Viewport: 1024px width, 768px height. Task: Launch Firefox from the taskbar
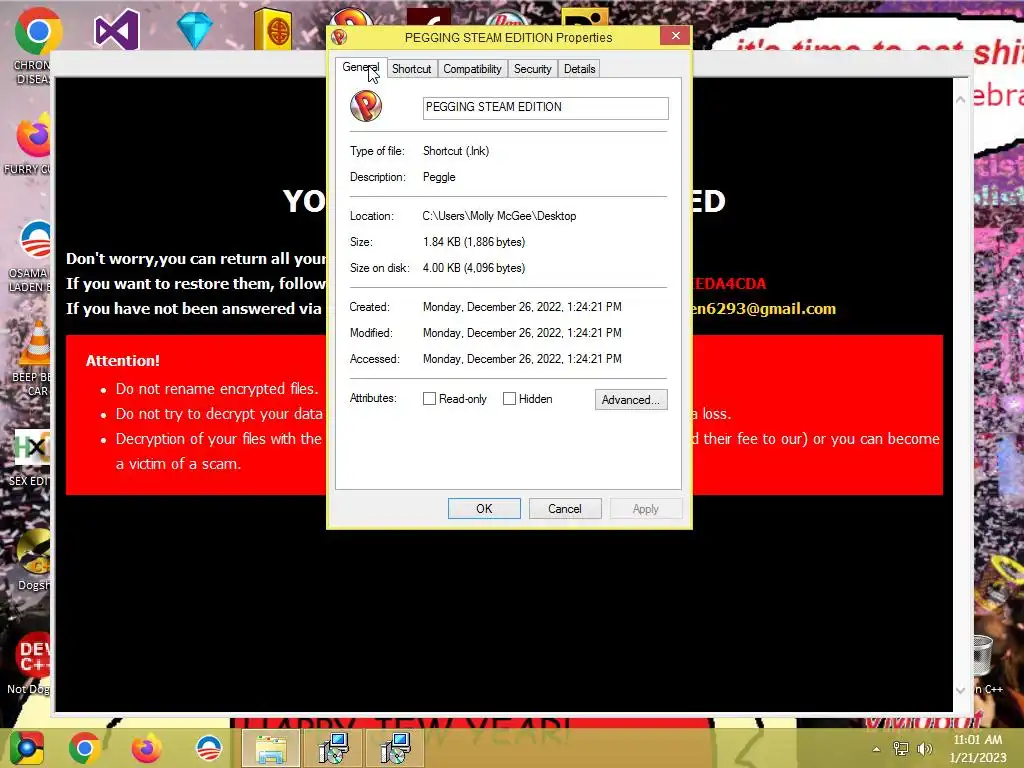(146, 748)
